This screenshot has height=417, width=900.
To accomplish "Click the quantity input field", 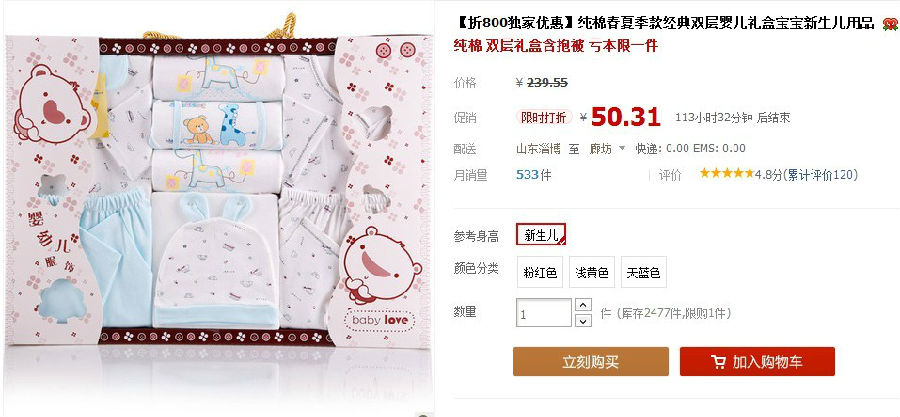I will 544,313.
